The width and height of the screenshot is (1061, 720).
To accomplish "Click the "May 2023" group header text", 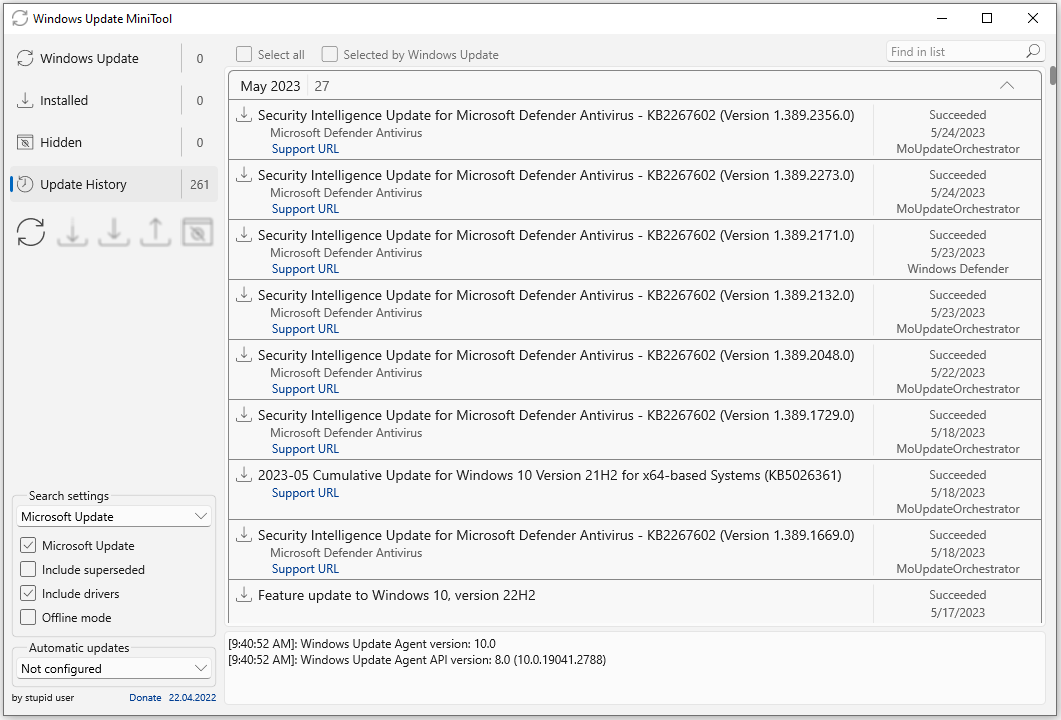I will click(x=270, y=86).
